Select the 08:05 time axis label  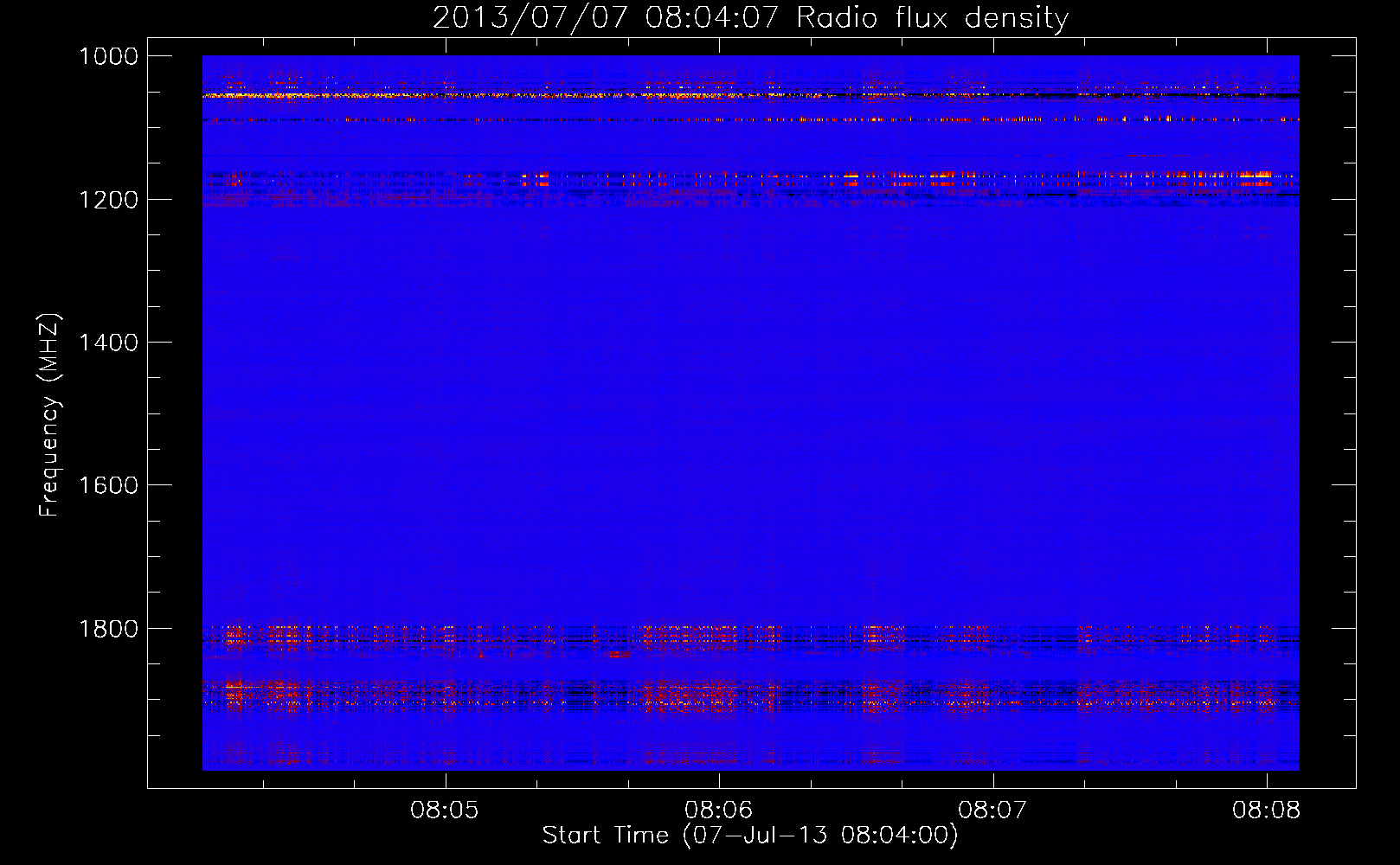pos(445,811)
